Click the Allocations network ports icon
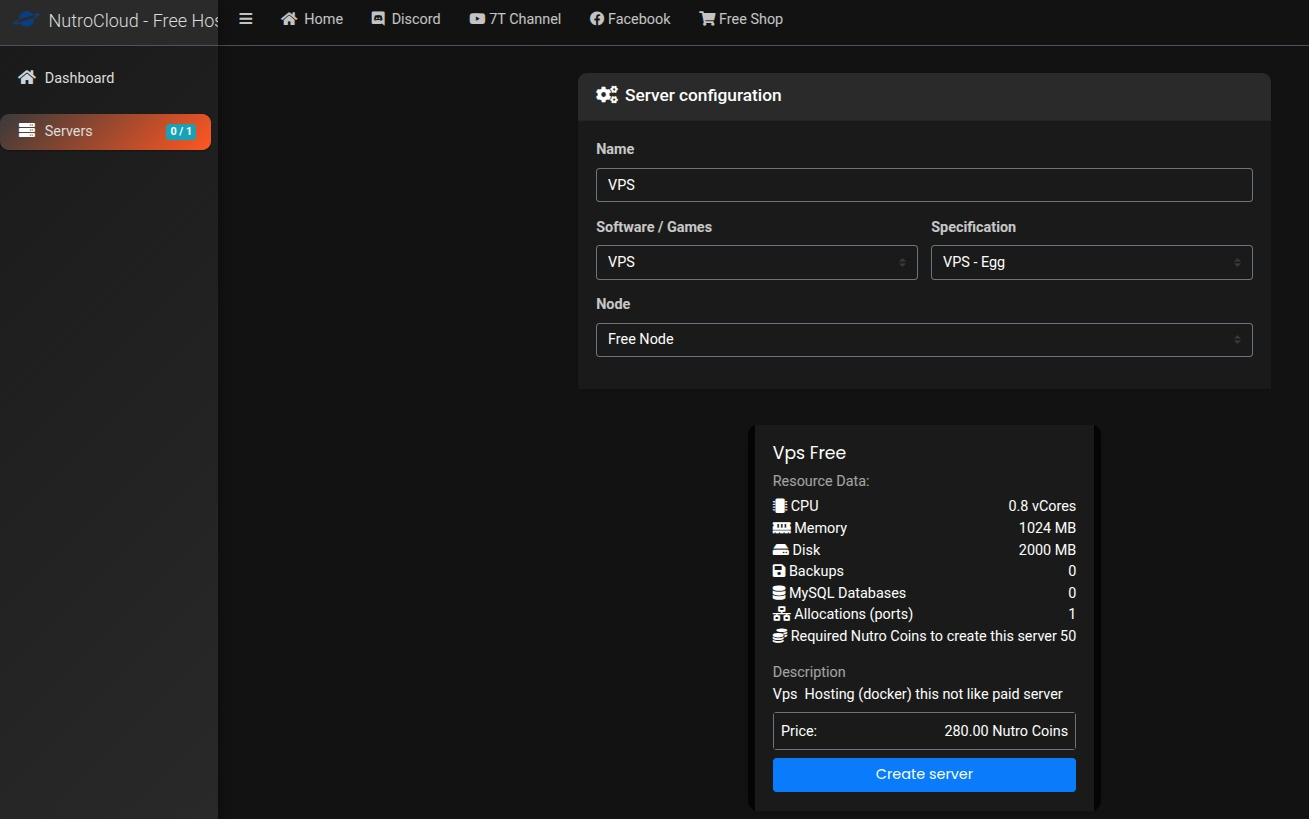 [x=782, y=614]
